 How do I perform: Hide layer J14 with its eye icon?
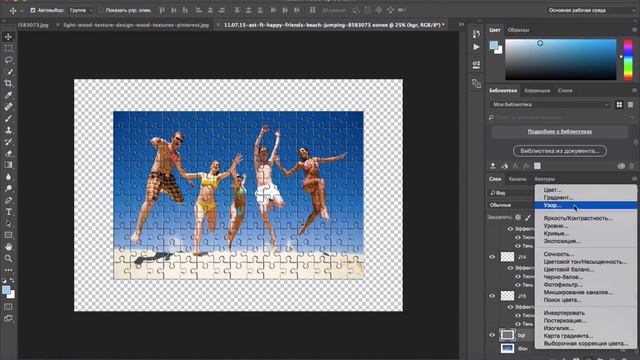(x=492, y=257)
